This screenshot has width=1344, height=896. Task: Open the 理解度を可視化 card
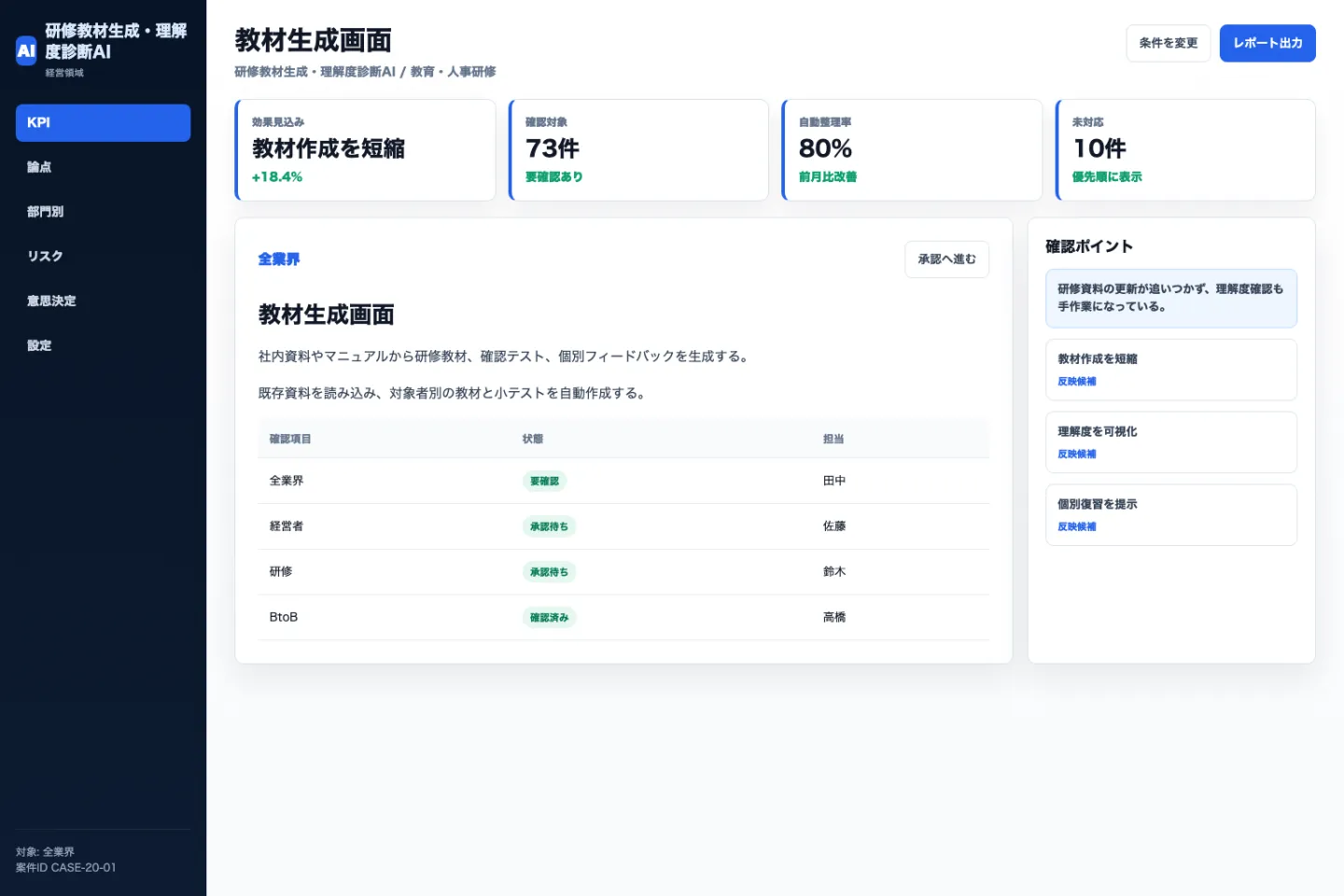(x=1171, y=442)
